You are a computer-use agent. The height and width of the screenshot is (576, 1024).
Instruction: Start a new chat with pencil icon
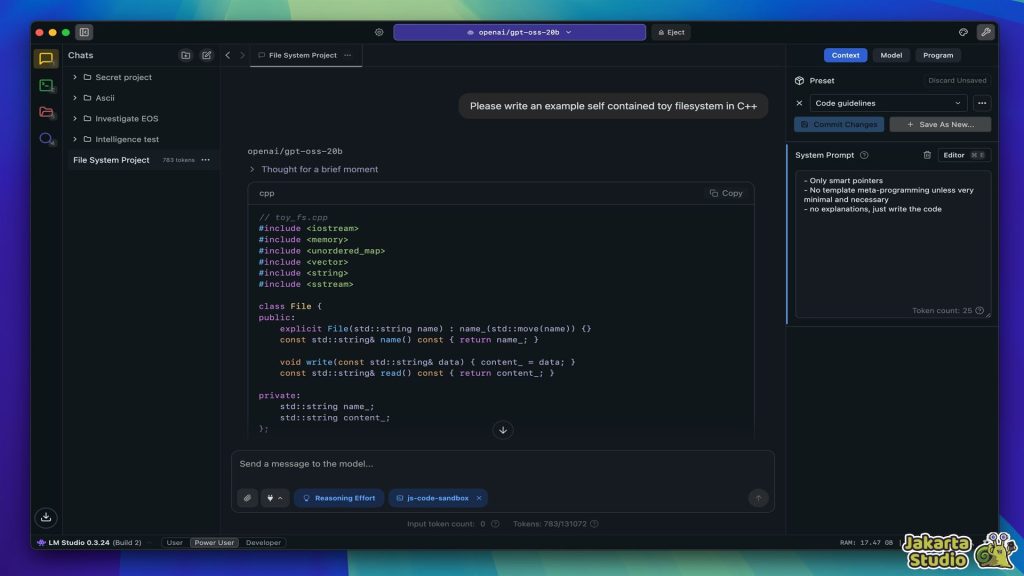(x=207, y=56)
